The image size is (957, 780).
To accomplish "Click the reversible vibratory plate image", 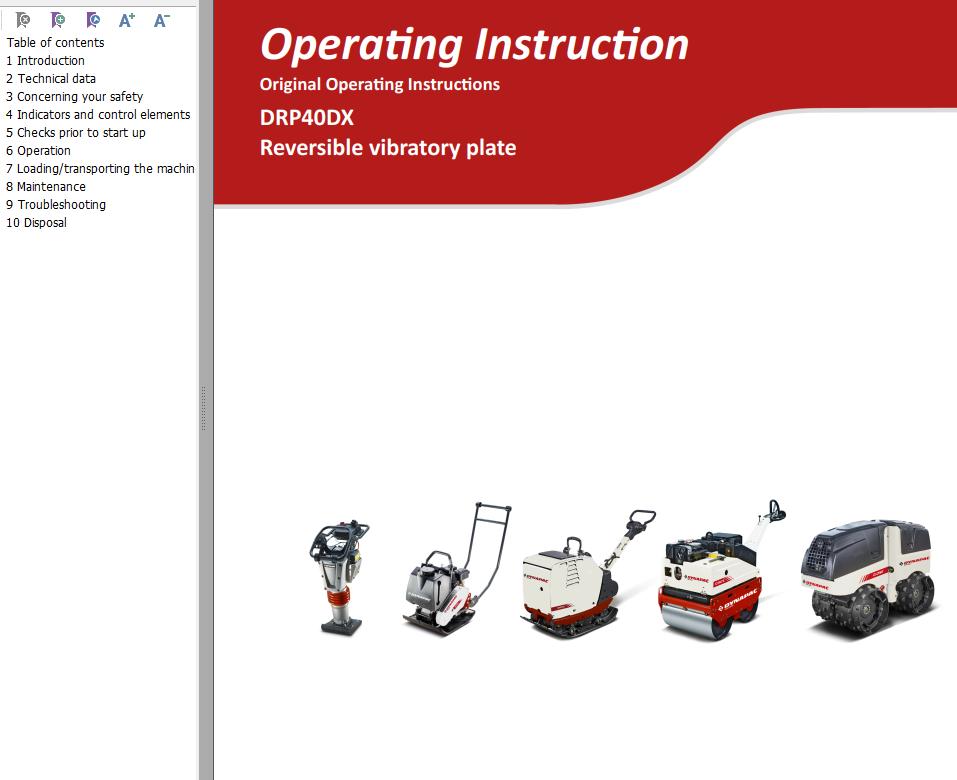I will point(588,574).
